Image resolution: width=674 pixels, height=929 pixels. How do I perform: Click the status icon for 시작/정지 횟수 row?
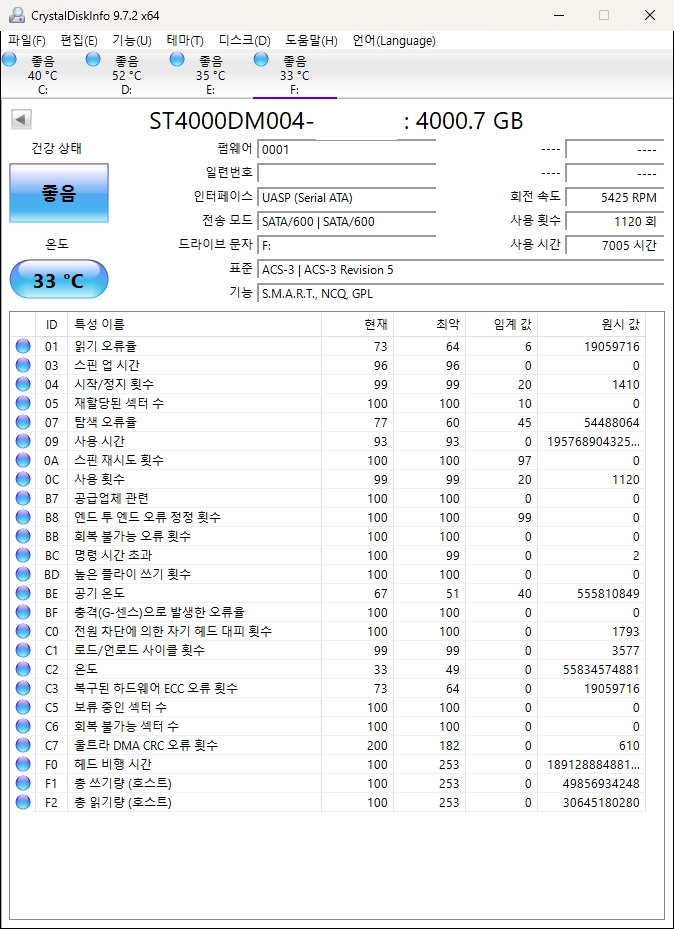(x=23, y=384)
